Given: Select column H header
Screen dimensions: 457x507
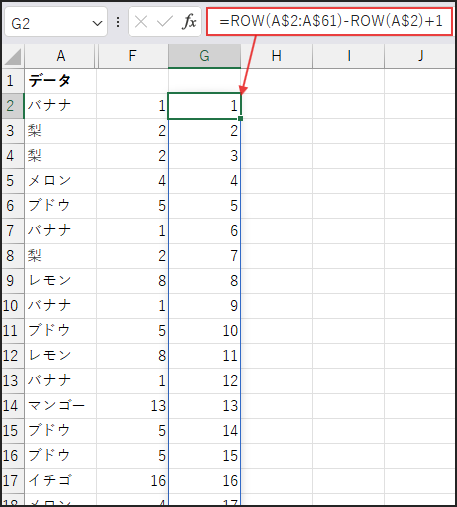Looking at the screenshot, I should pos(276,56).
